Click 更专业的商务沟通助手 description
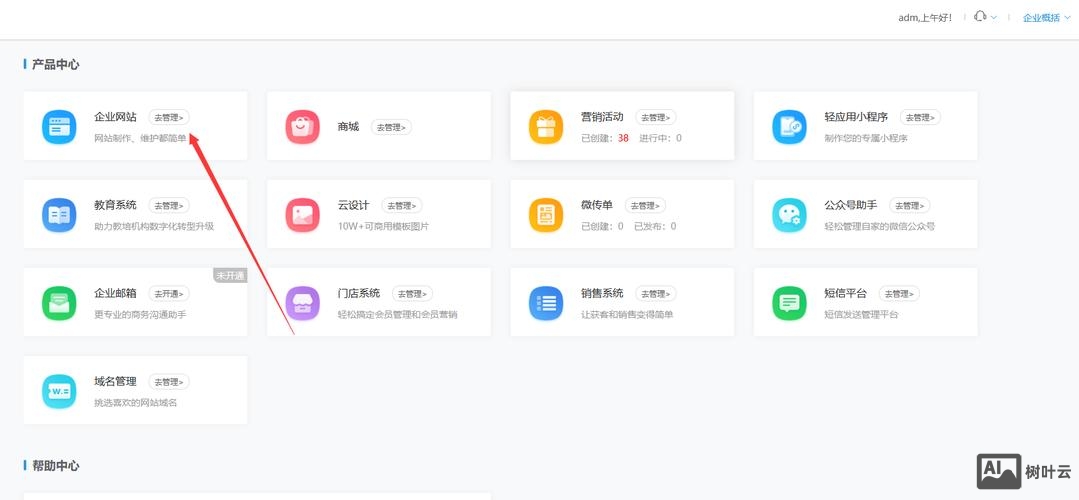 [140, 314]
